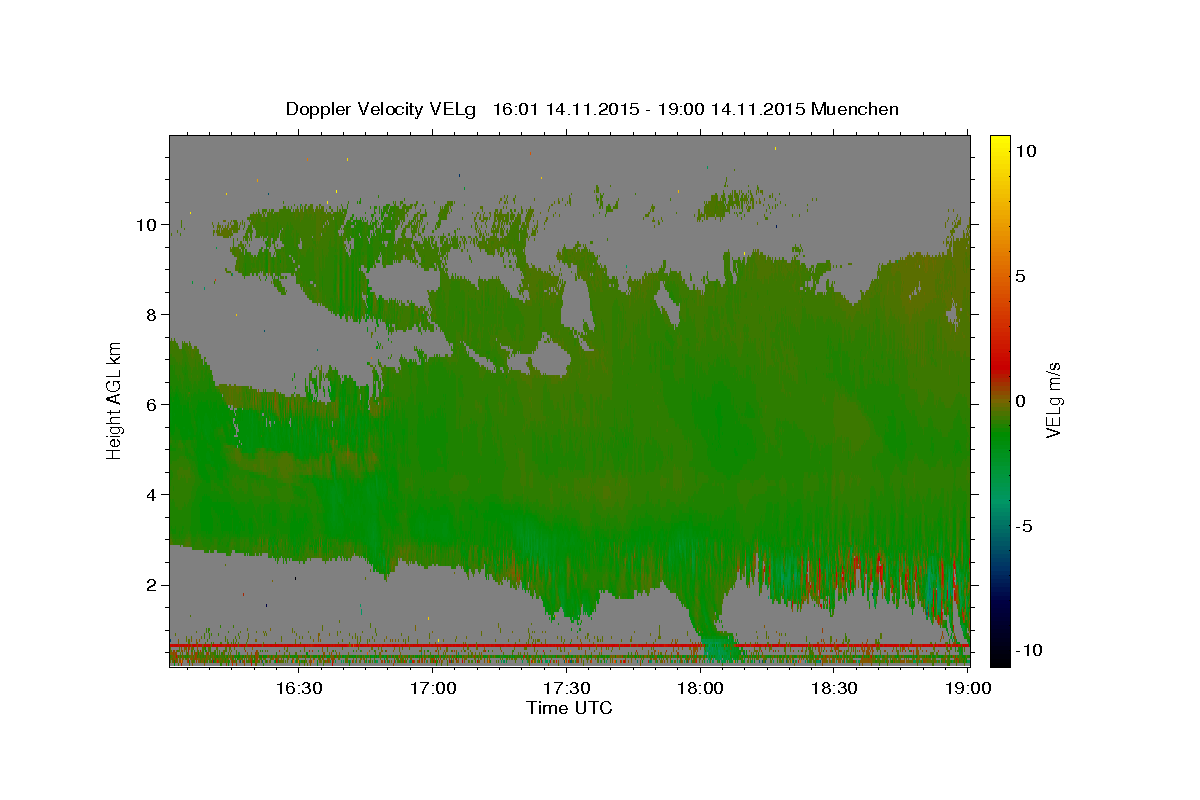Click the height tick label 6
This screenshot has height=800, width=1200.
click(x=153, y=405)
